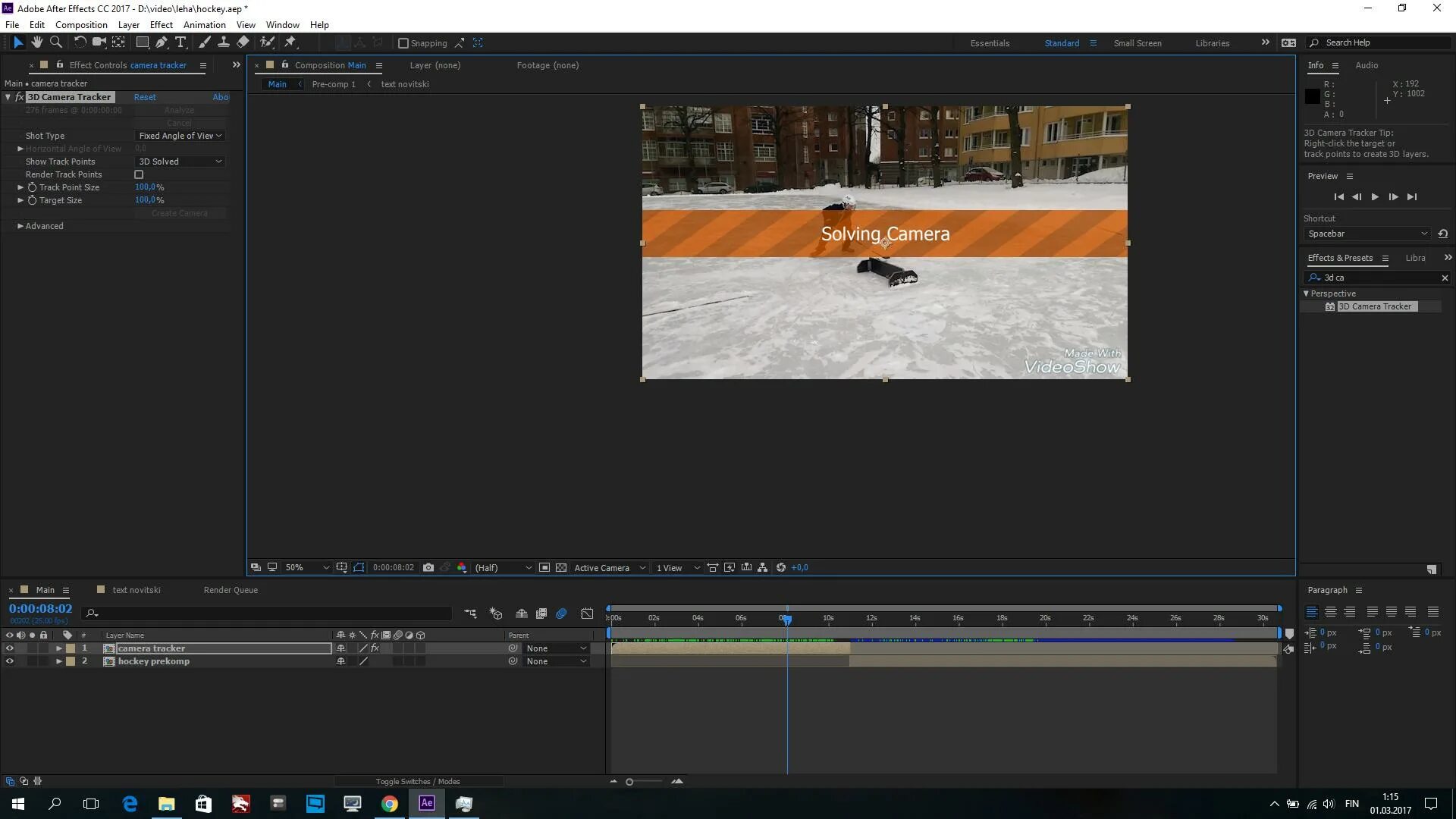
Task: Open Chrome from the taskbar
Action: coord(389,804)
